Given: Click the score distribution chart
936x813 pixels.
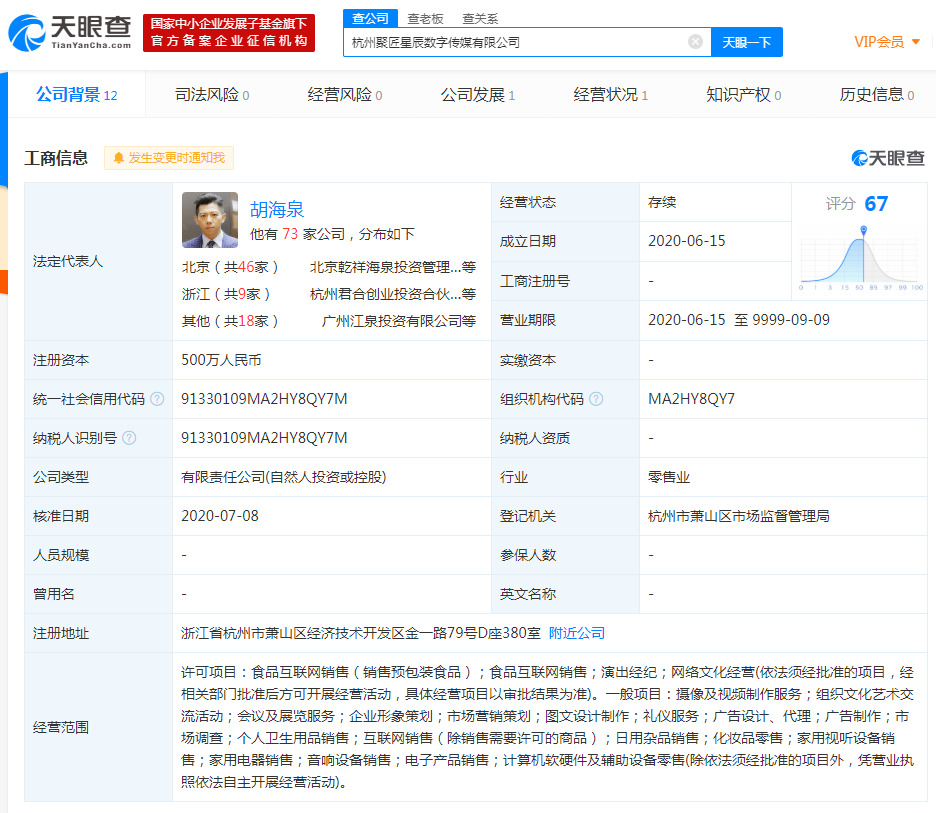Looking at the screenshot, I should [x=861, y=258].
